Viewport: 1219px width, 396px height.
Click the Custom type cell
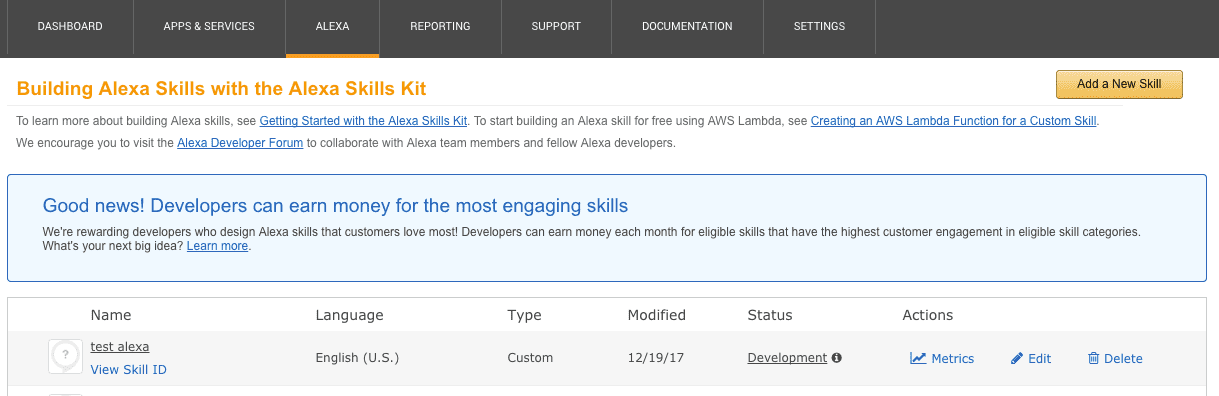pos(530,358)
